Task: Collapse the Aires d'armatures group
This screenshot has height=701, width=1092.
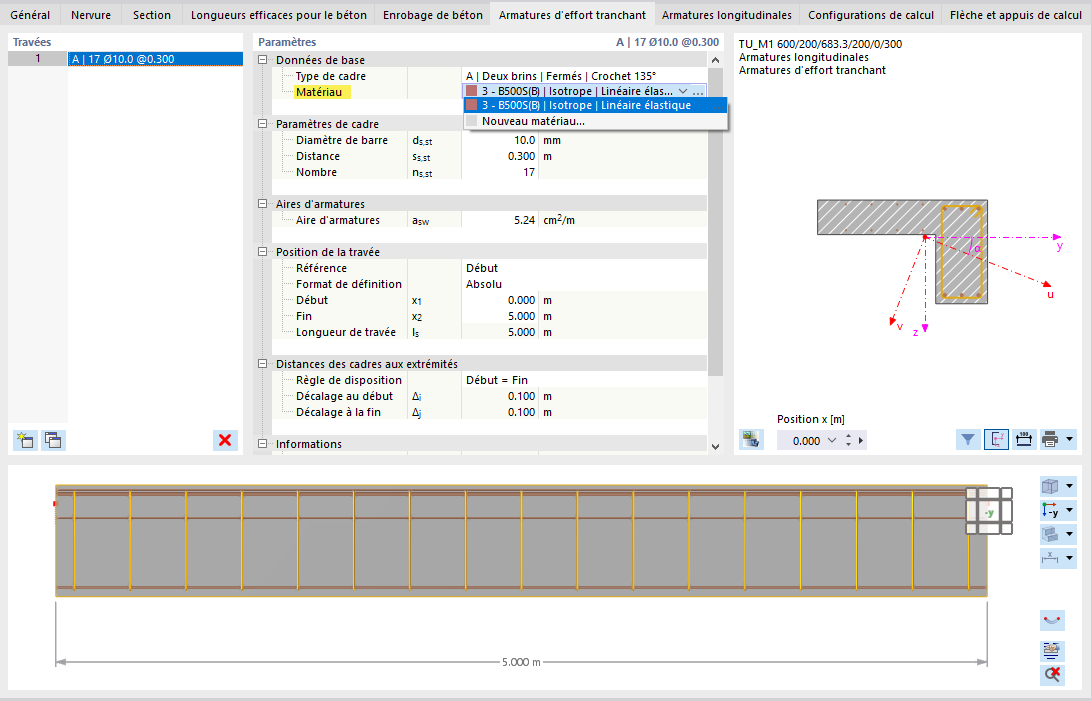Action: click(x=263, y=204)
